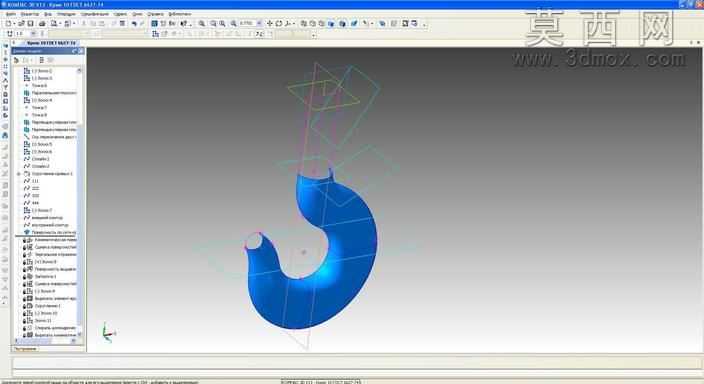This screenshot has height=384, width=704.
Task: Close the model tree panel
Action: [x=81, y=51]
